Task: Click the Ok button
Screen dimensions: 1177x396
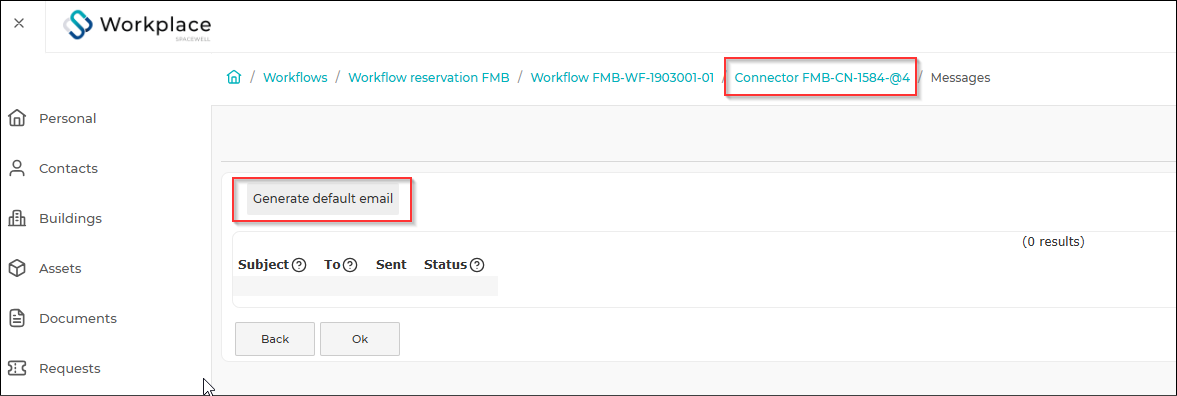Action: [x=360, y=339]
